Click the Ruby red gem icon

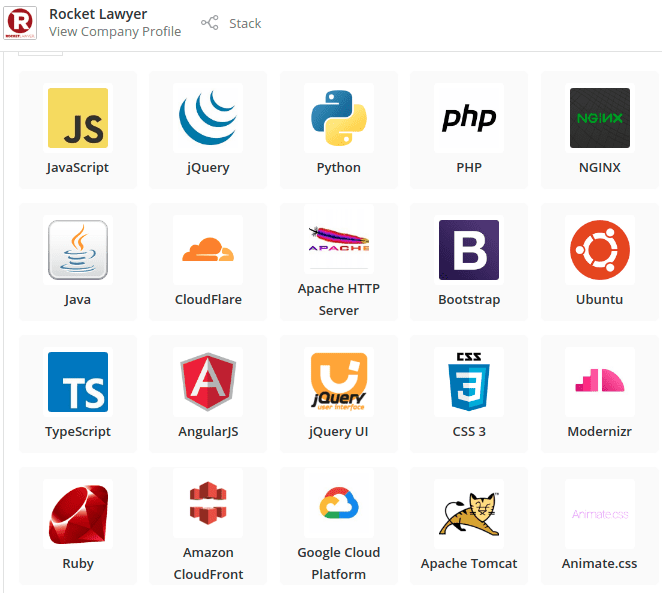(x=78, y=514)
